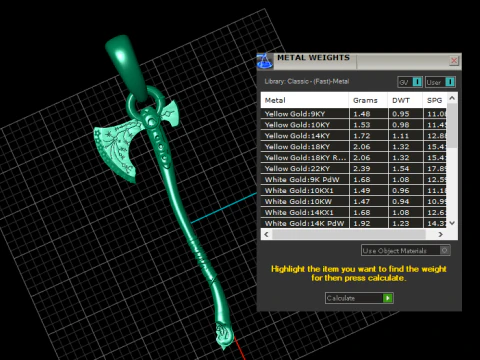Click the pendant bail loop
The width and height of the screenshot is (480, 360).
coord(126,67)
